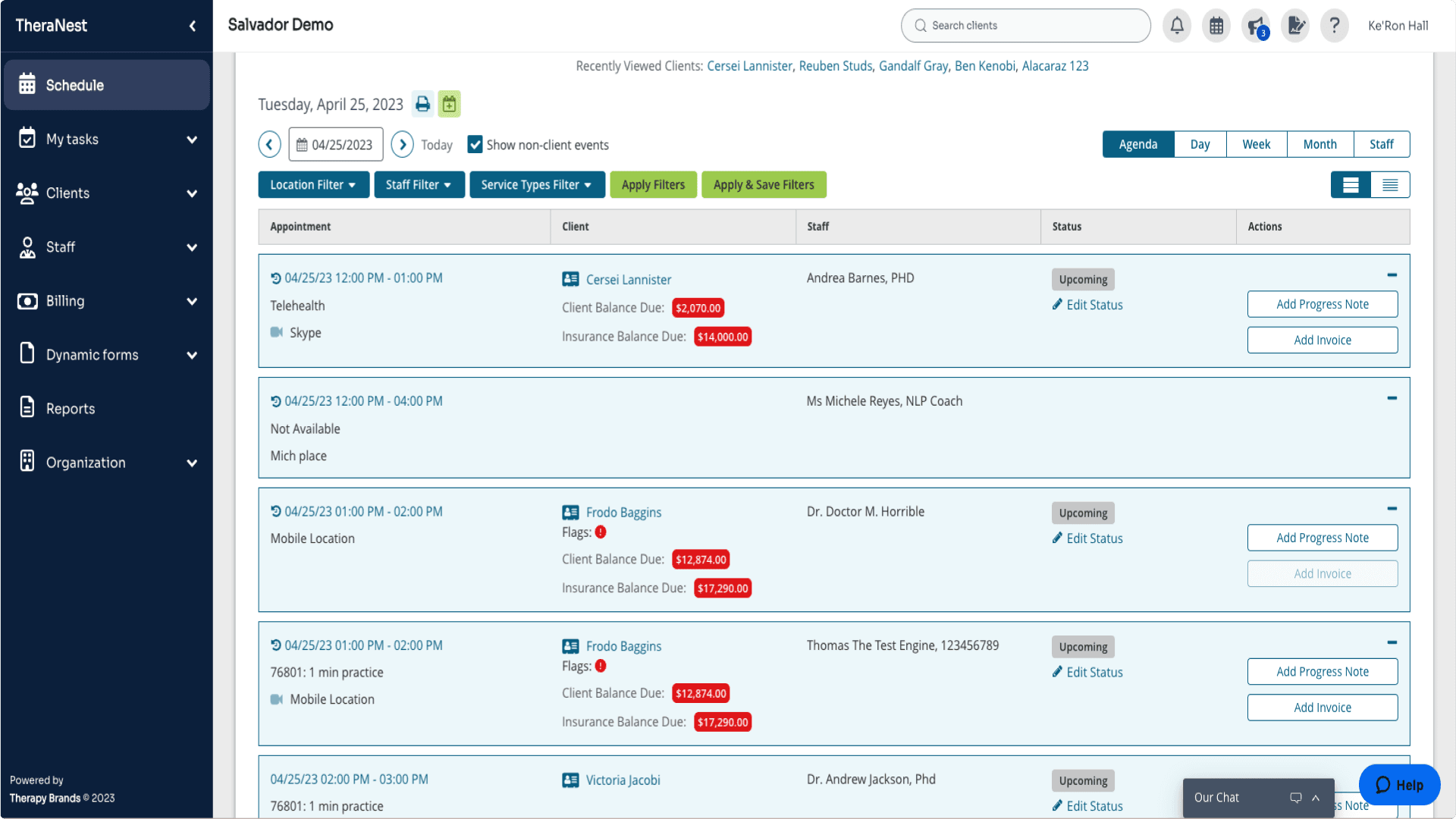Image resolution: width=1456 pixels, height=819 pixels.
Task: Open the calendar icon in the top bar
Action: (x=1216, y=25)
